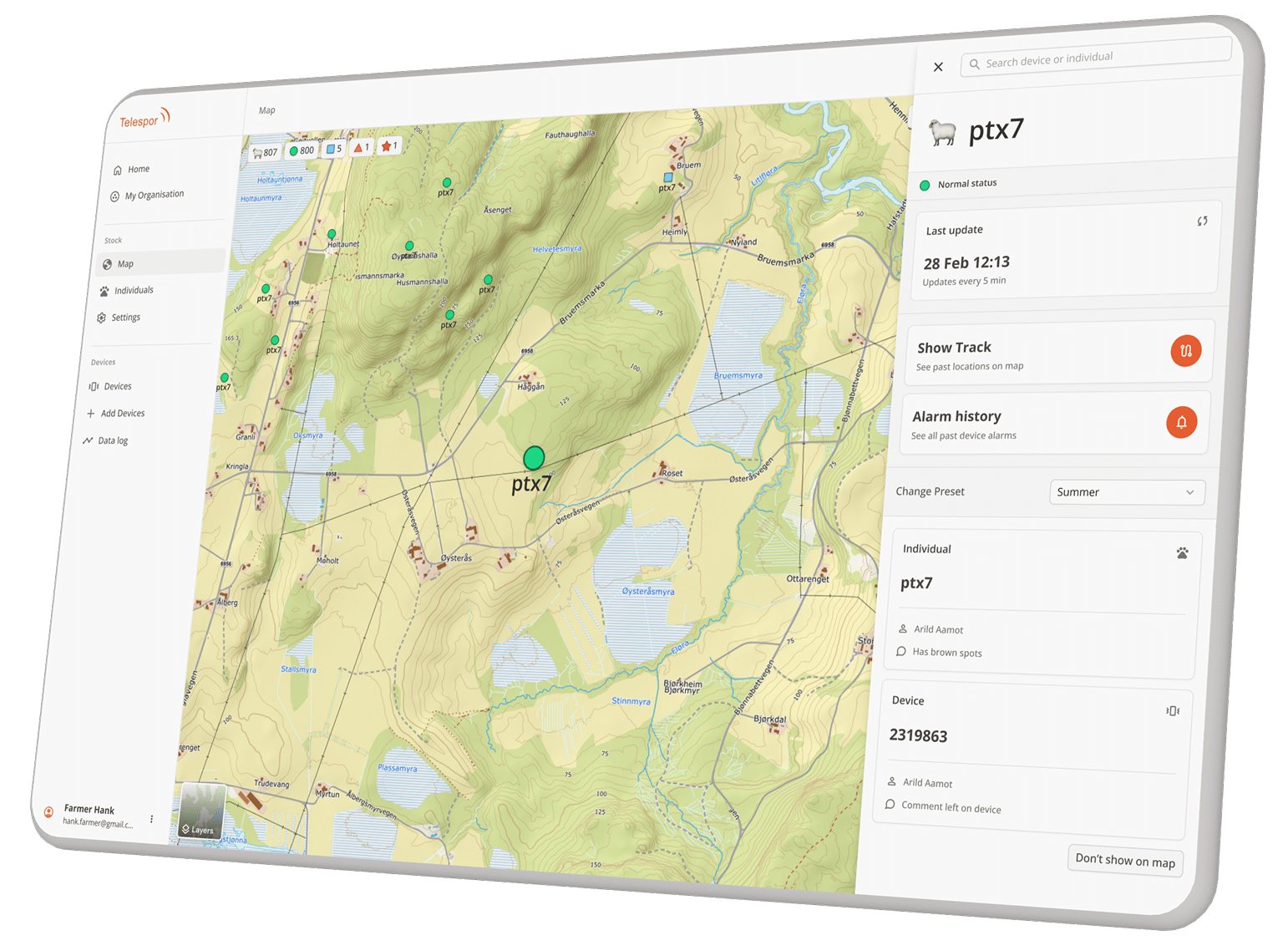Open Show Track past locations

[1058, 354]
